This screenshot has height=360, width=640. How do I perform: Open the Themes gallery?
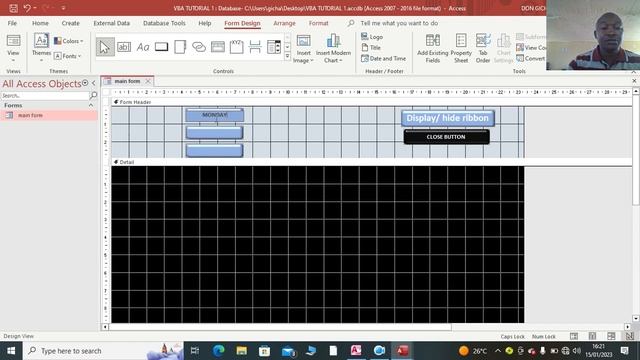(x=41, y=49)
